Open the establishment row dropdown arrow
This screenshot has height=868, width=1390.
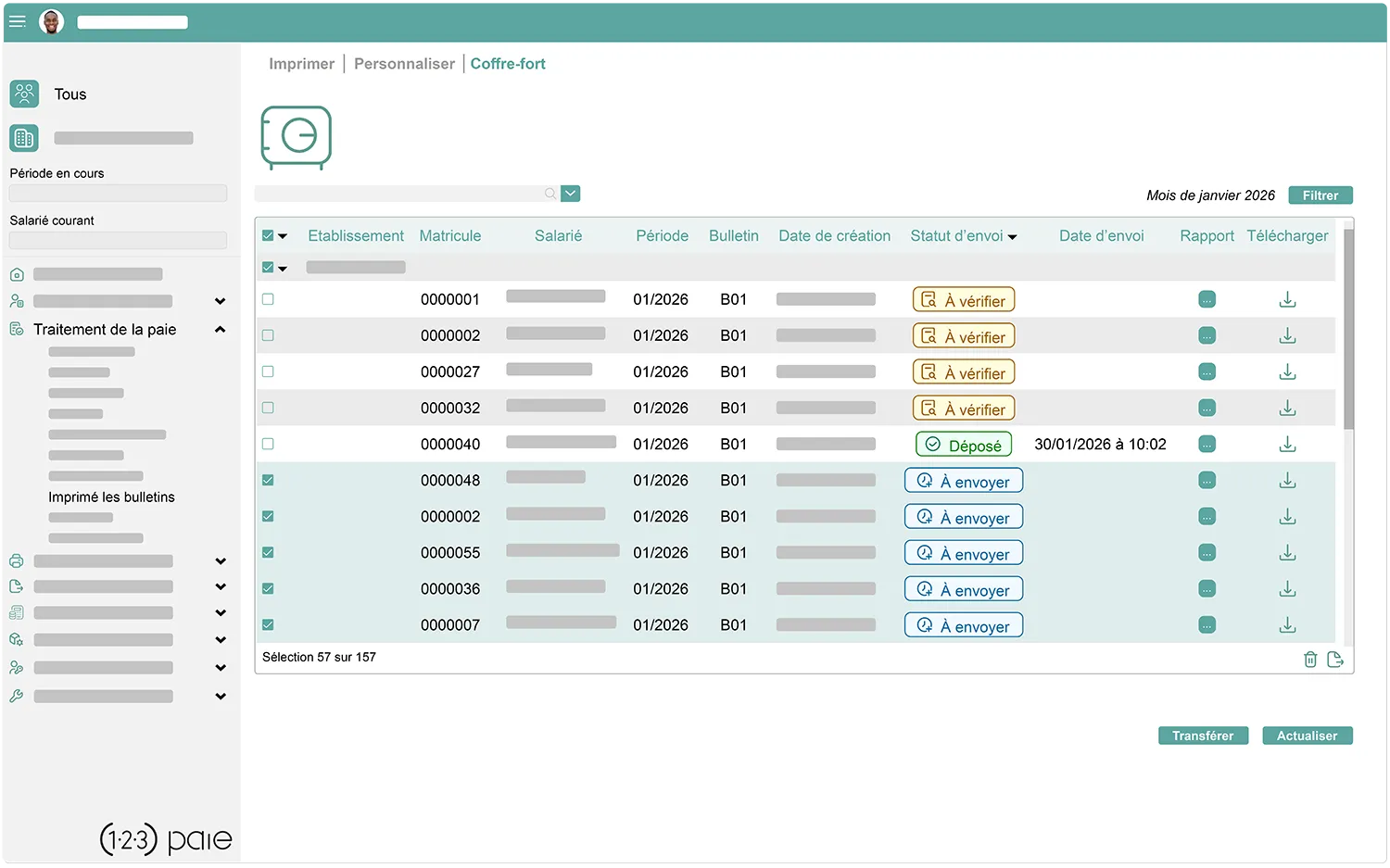click(x=283, y=269)
